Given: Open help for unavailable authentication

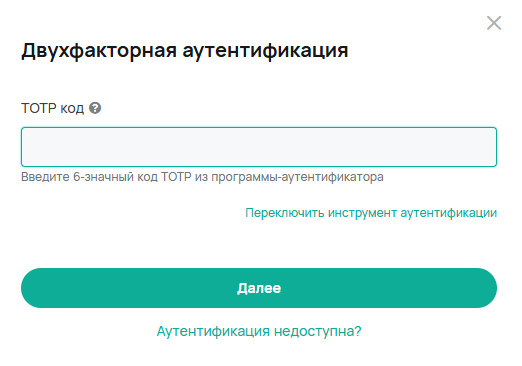Looking at the screenshot, I should tap(259, 331).
